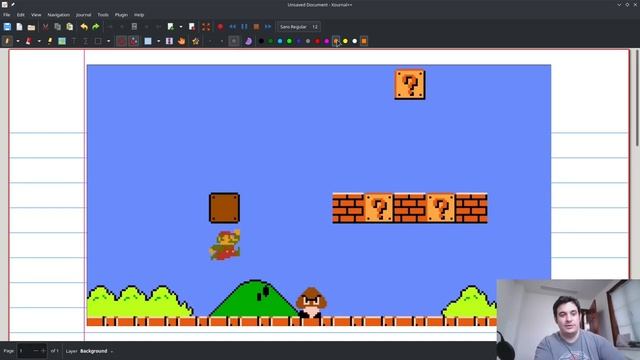640x360 pixels.
Task: Pick the red color dot
Action: [318, 41]
